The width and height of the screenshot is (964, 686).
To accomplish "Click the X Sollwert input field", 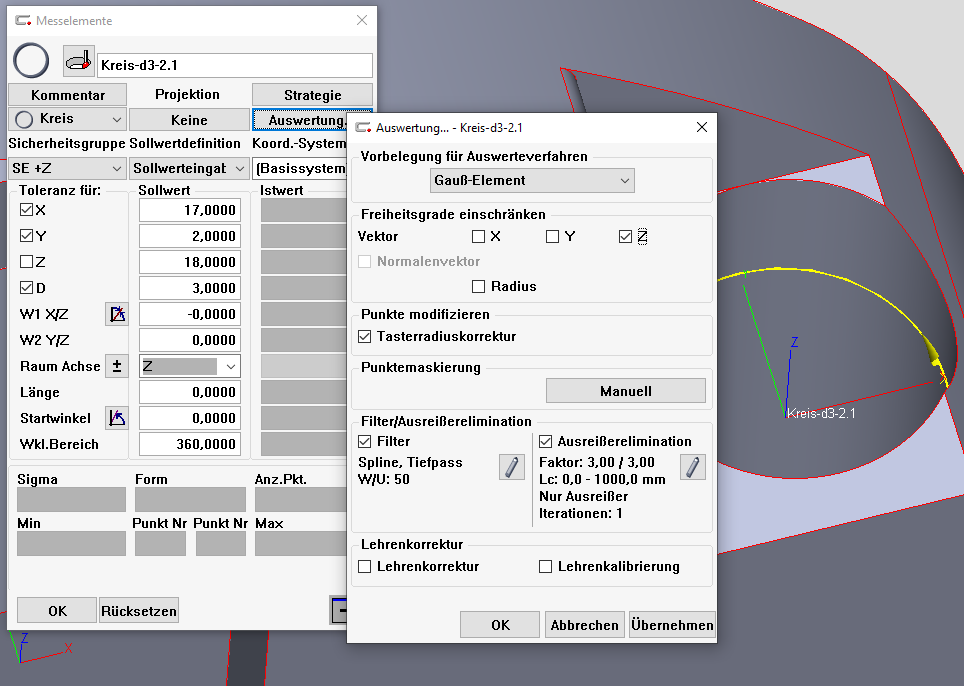I will 190,210.
